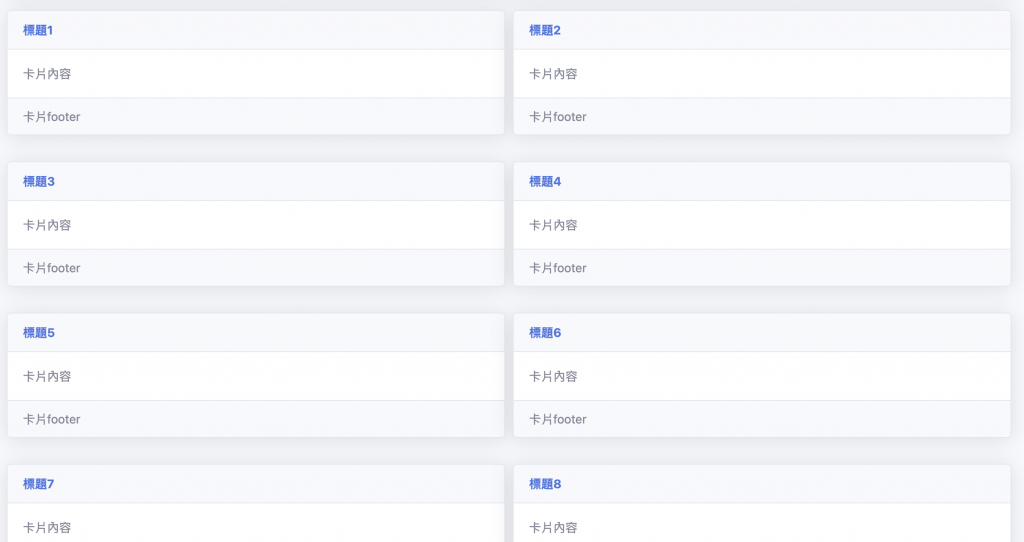This screenshot has height=542, width=1024.
Task: Click 卡片footer text in 標題1 card
Action: point(52,117)
